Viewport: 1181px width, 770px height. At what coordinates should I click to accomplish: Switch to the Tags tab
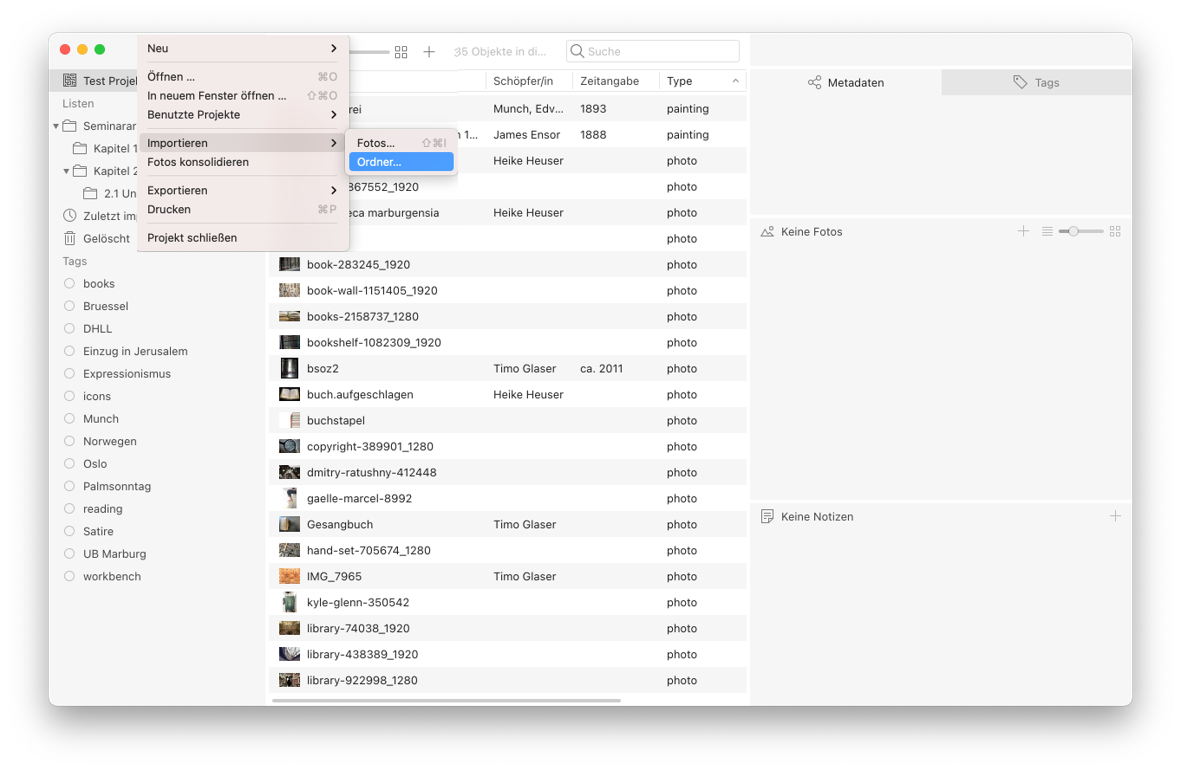(x=1036, y=82)
